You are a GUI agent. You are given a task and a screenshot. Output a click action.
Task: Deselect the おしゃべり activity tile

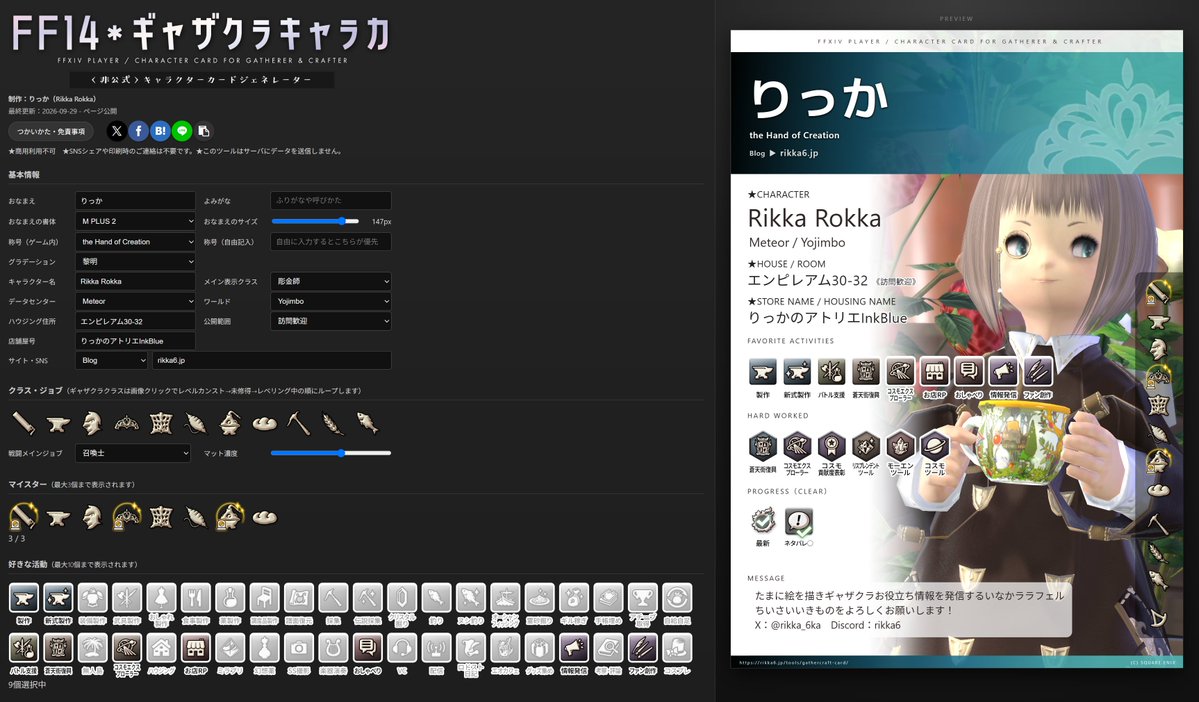(368, 654)
